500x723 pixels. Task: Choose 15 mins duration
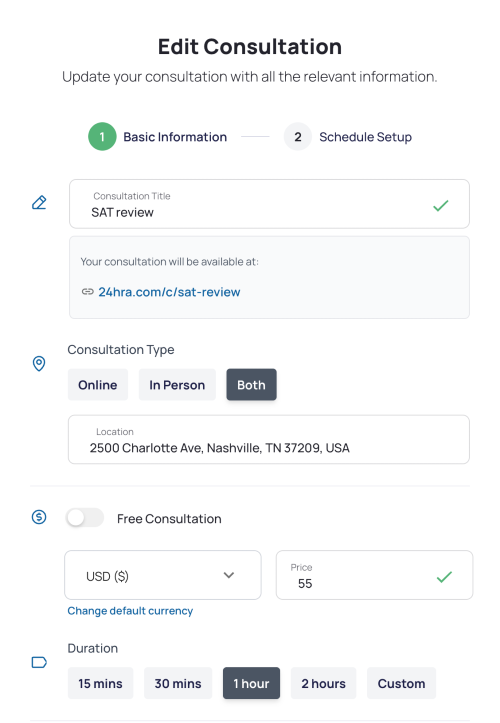[101, 683]
